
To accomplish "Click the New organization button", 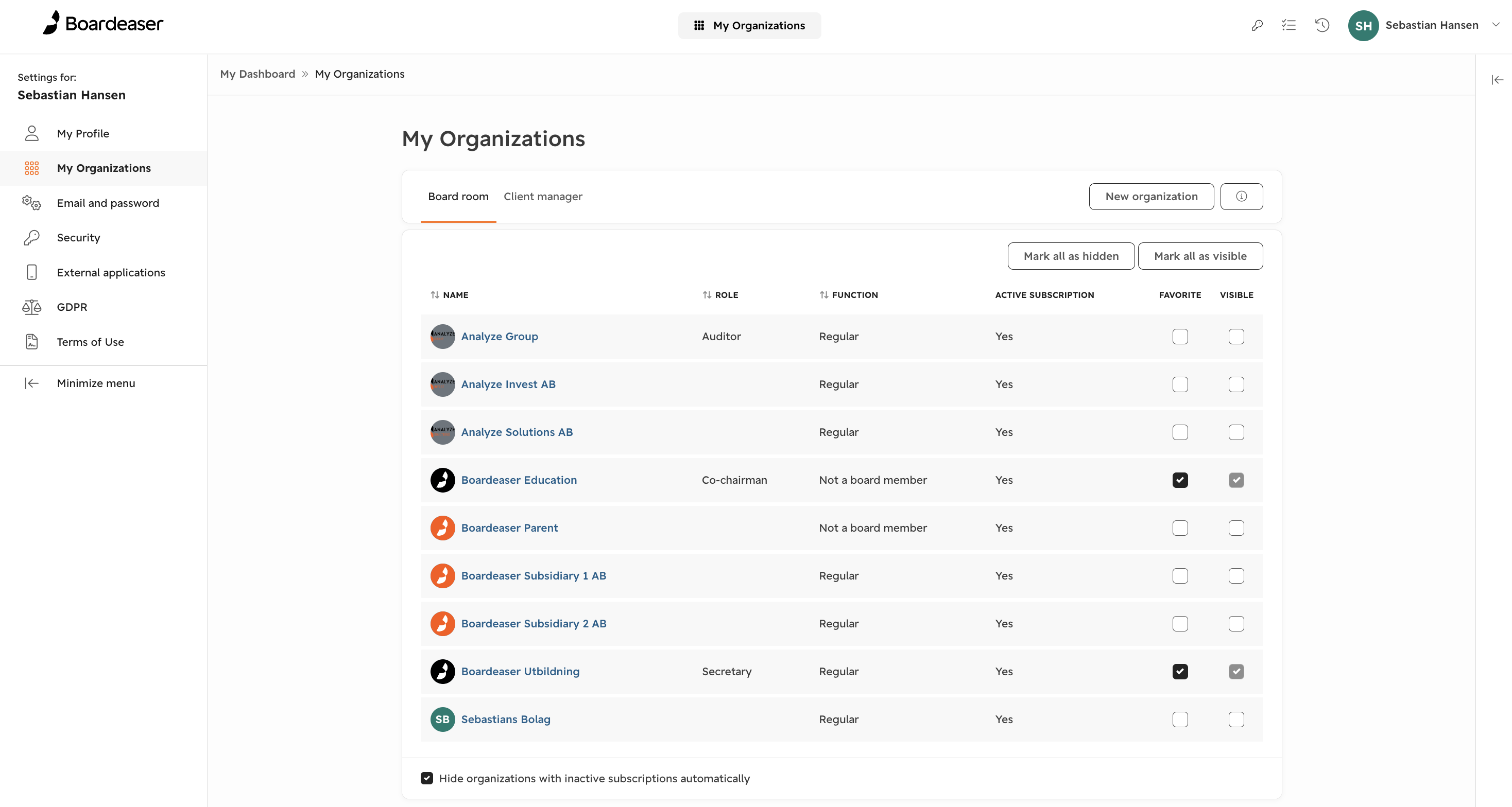I will pyautogui.click(x=1151, y=197).
